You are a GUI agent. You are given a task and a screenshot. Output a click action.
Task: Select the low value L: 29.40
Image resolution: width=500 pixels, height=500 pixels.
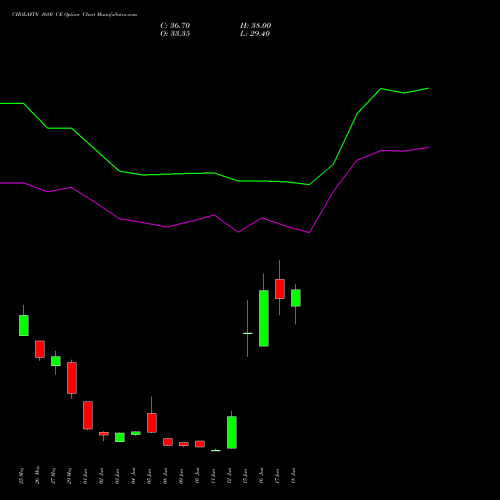point(255,34)
